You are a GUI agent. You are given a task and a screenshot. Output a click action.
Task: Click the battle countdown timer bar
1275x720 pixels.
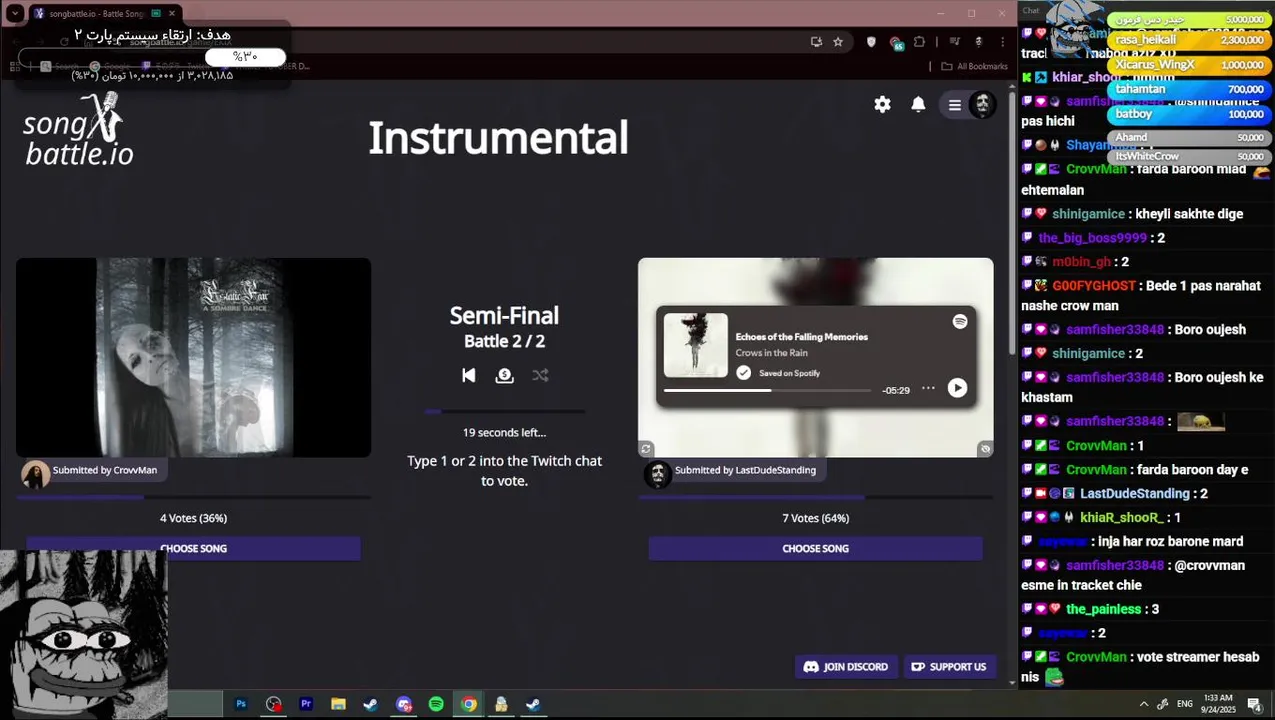pos(504,411)
